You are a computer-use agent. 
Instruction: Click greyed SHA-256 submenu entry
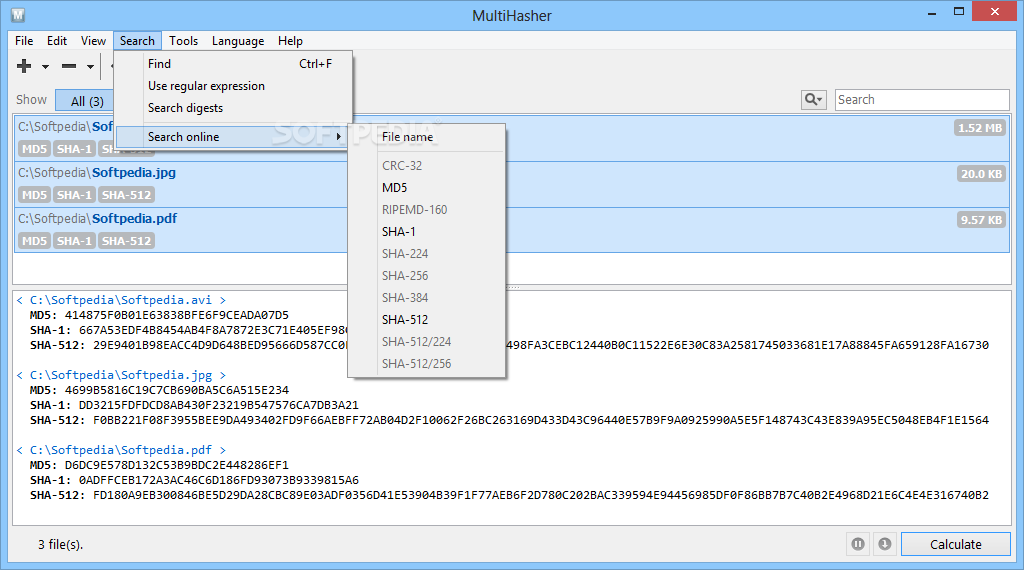coord(426,276)
